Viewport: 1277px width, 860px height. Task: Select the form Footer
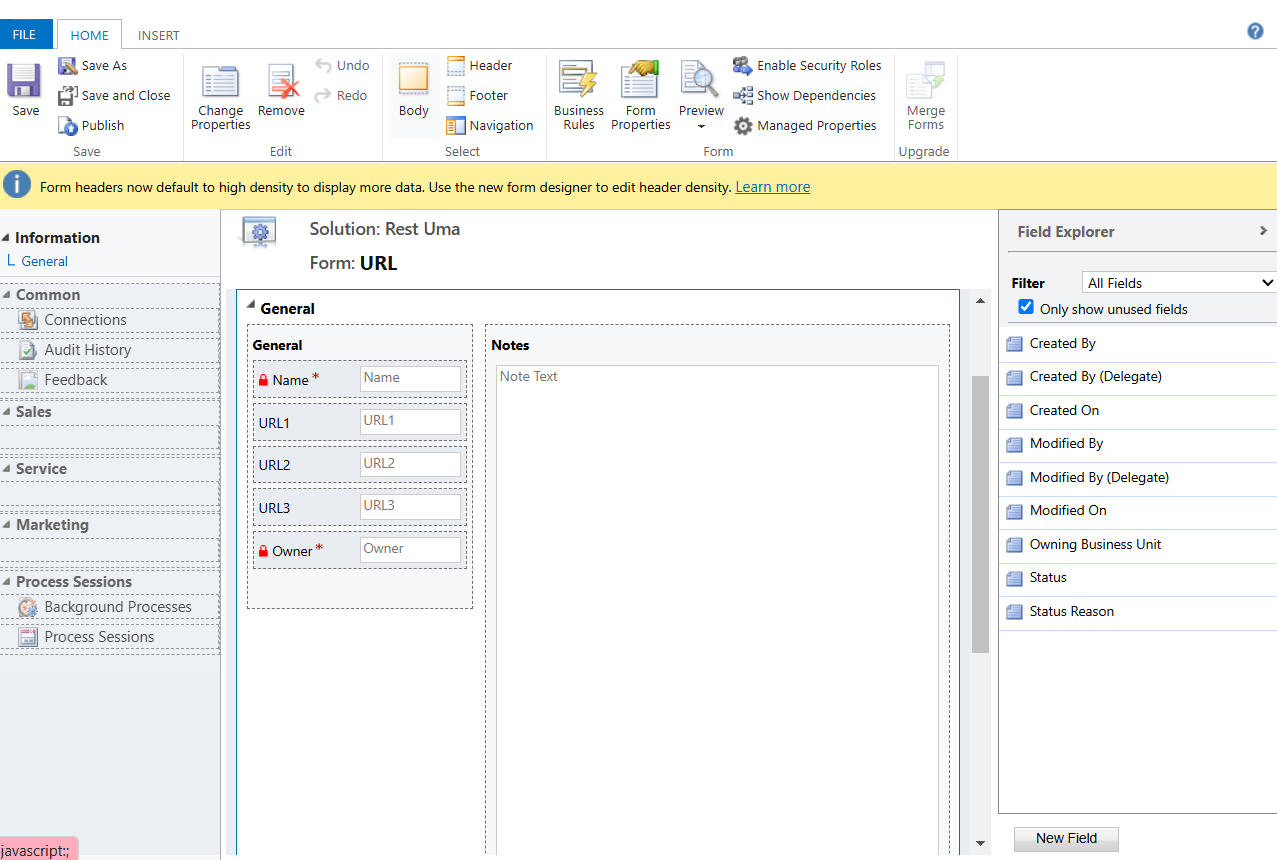pos(477,96)
